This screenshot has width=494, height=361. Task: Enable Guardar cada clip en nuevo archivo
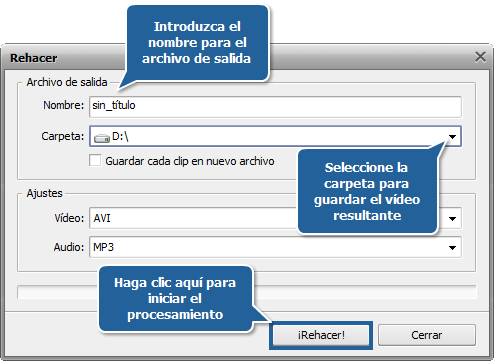[95, 160]
